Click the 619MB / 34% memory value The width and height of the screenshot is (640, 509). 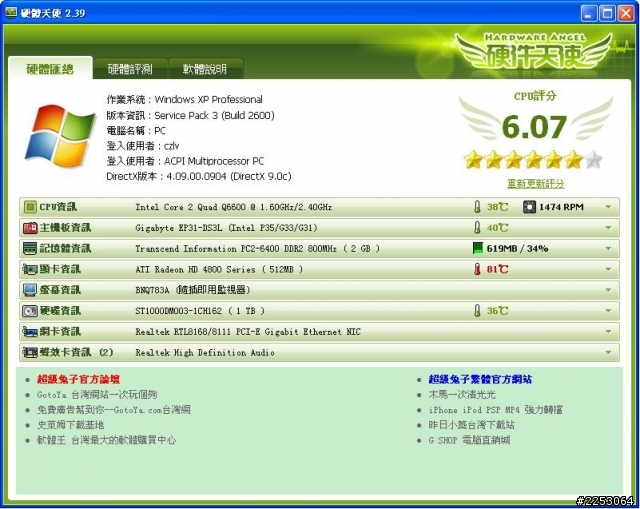[x=517, y=249]
